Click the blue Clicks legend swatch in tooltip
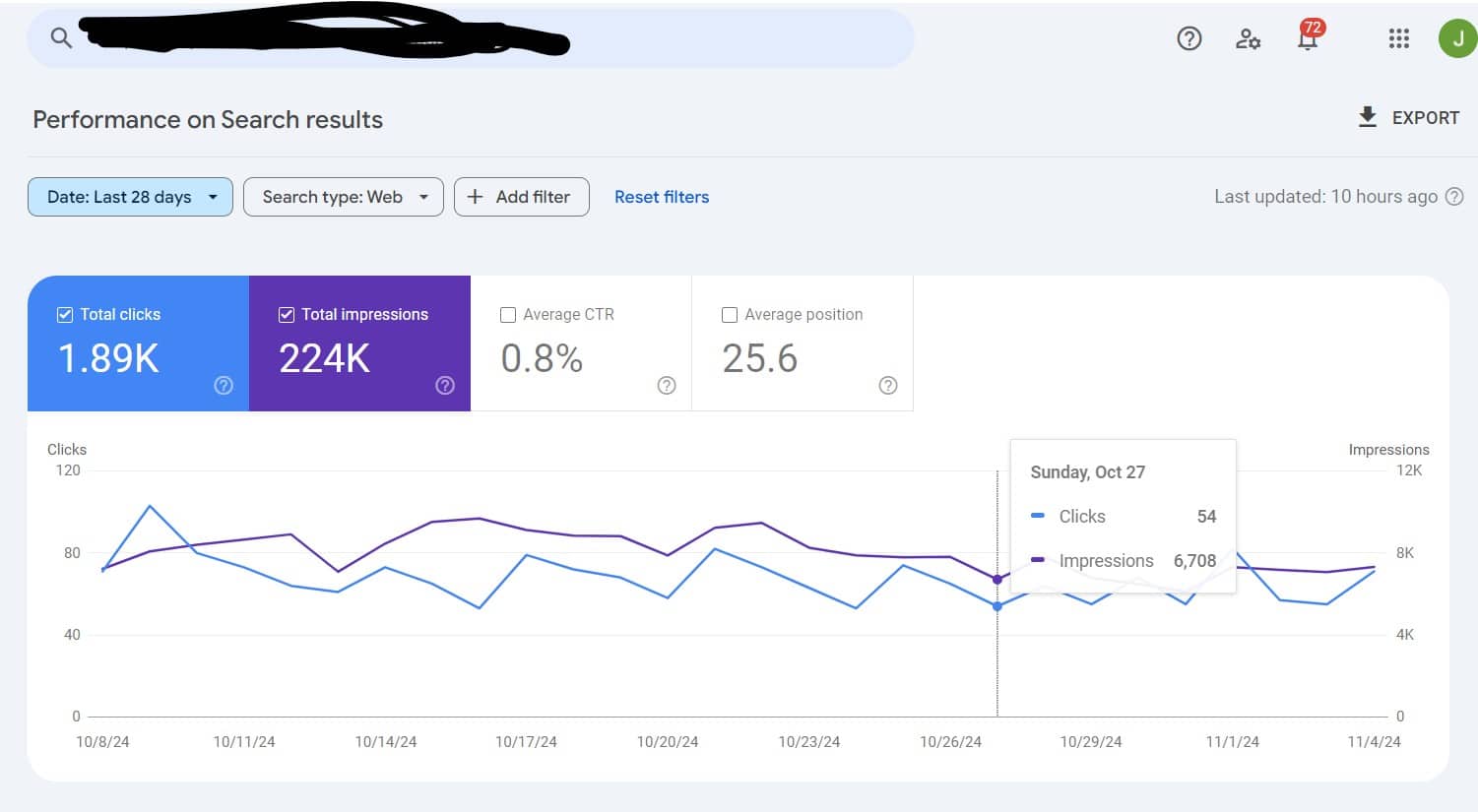This screenshot has width=1478, height=812. click(x=1037, y=516)
